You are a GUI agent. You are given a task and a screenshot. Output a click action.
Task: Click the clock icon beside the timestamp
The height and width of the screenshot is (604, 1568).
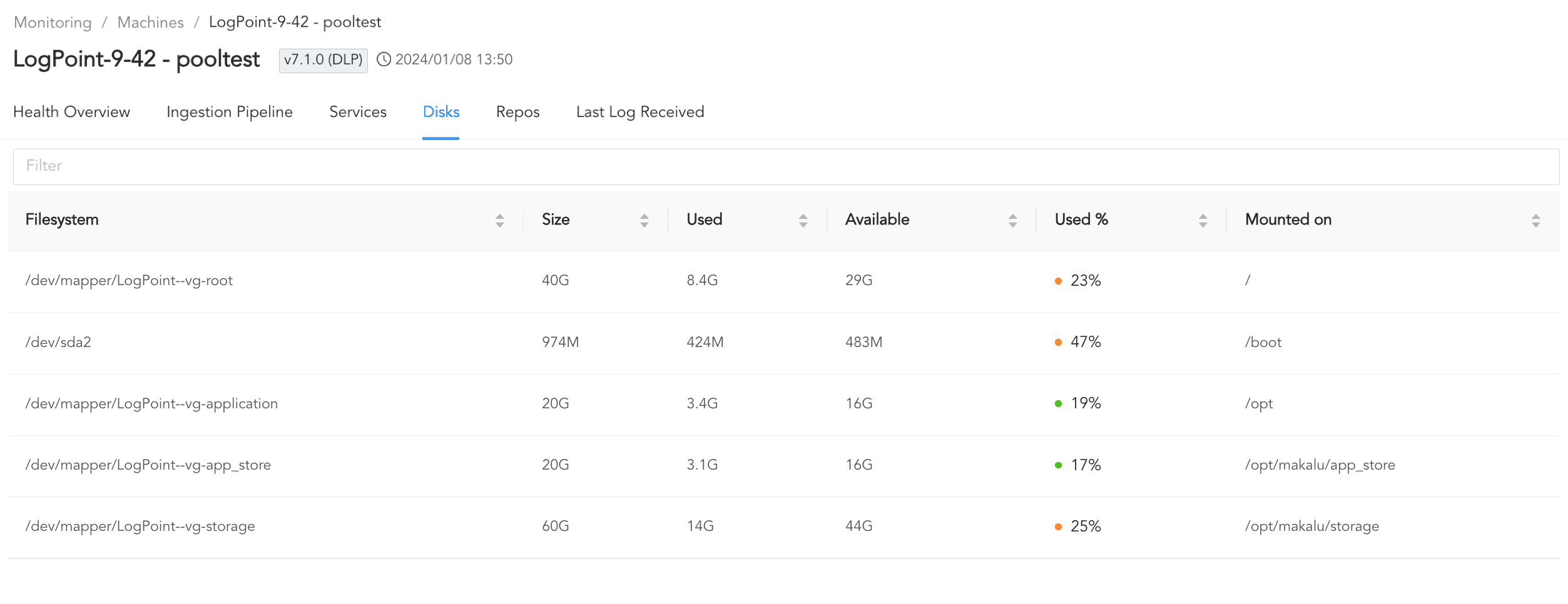pyautogui.click(x=384, y=59)
